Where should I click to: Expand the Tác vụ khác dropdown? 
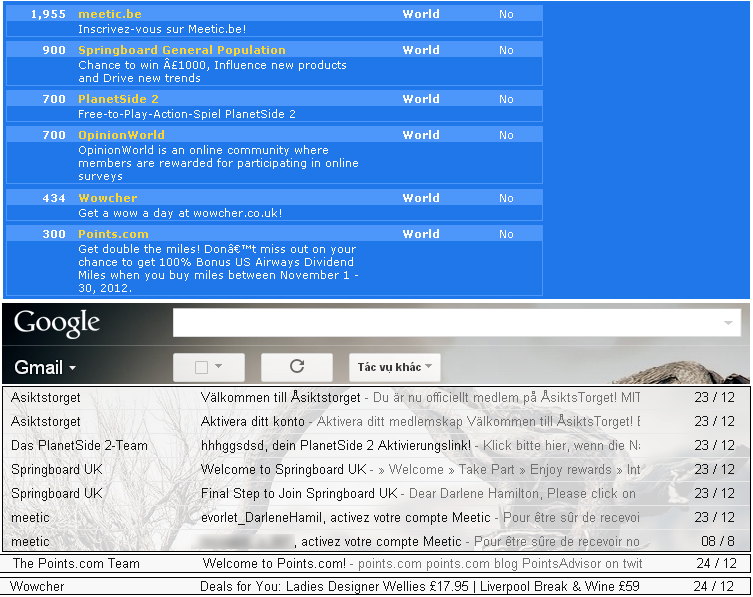394,367
